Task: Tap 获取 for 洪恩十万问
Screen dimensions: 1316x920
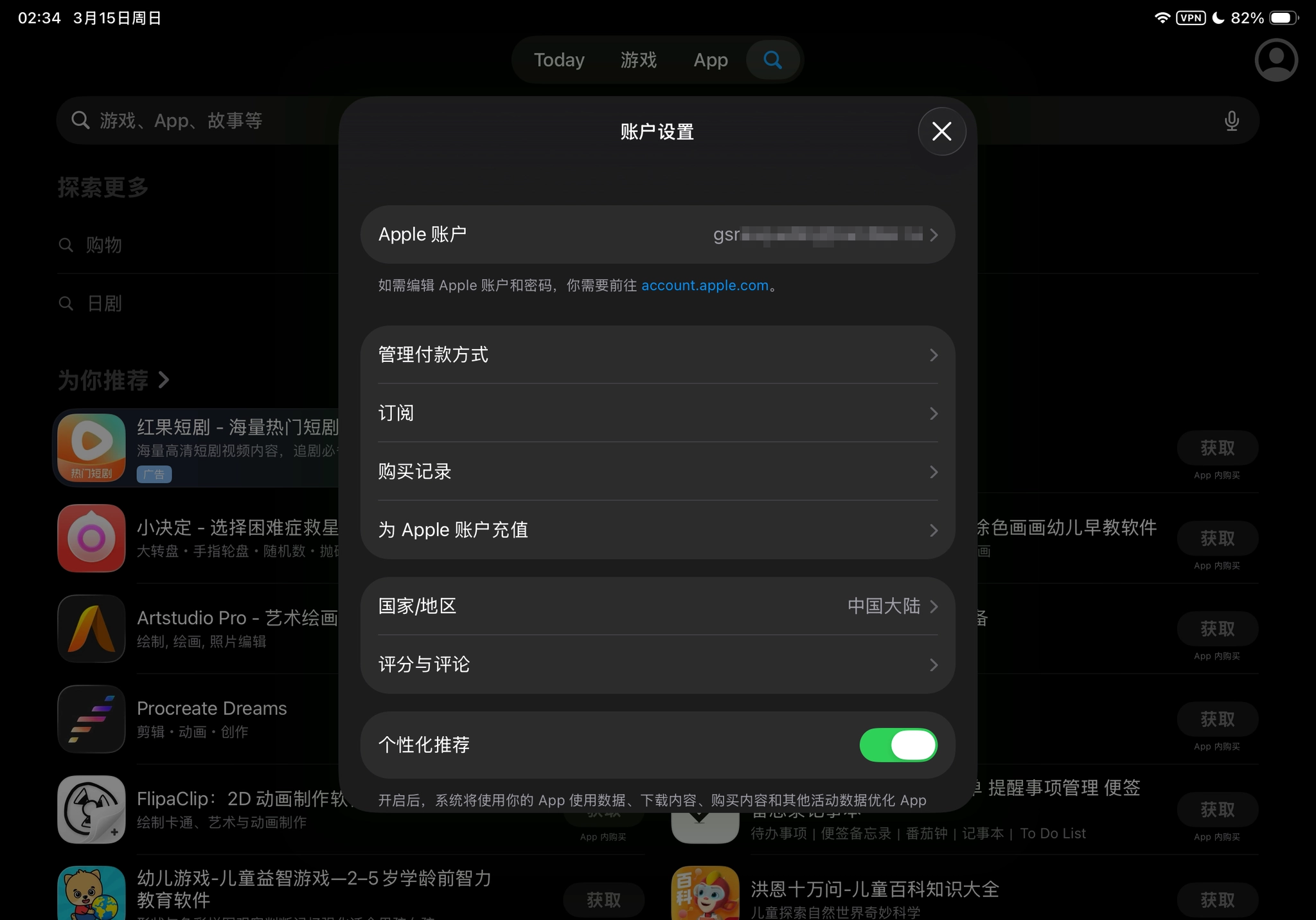Action: tap(1217, 899)
